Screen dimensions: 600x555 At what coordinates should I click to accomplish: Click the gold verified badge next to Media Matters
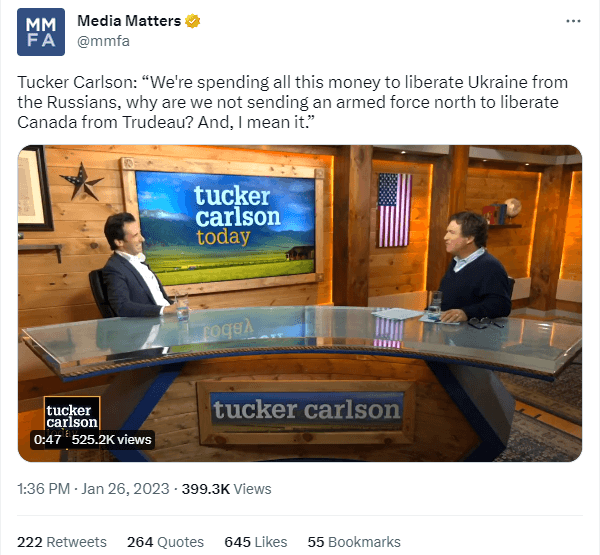(x=192, y=21)
